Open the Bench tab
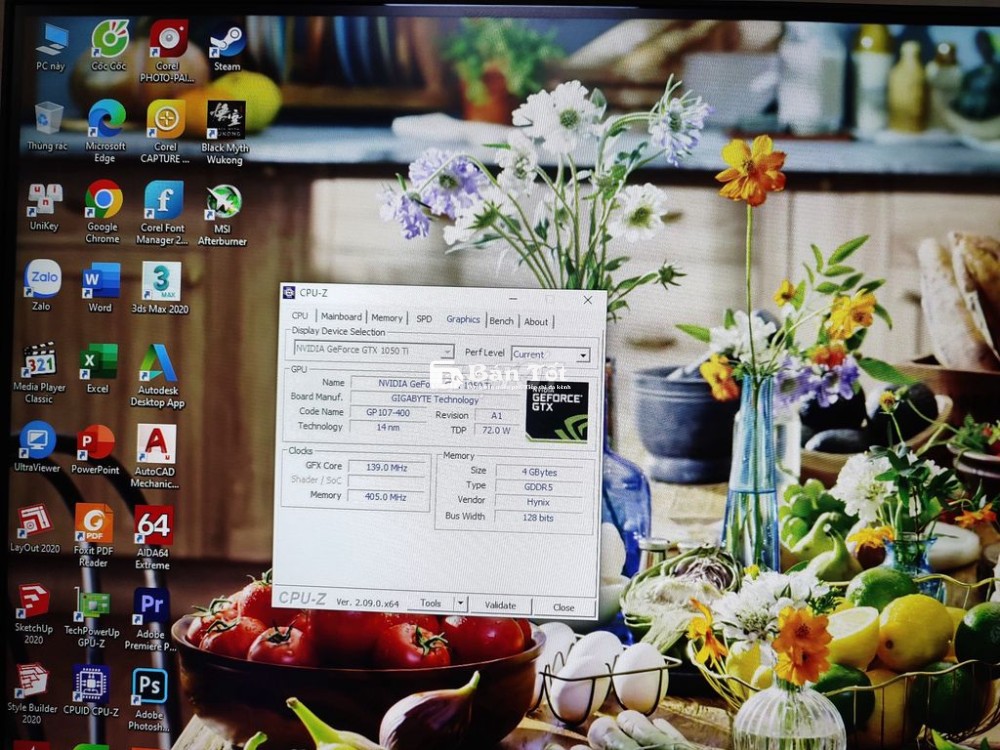 coord(501,321)
